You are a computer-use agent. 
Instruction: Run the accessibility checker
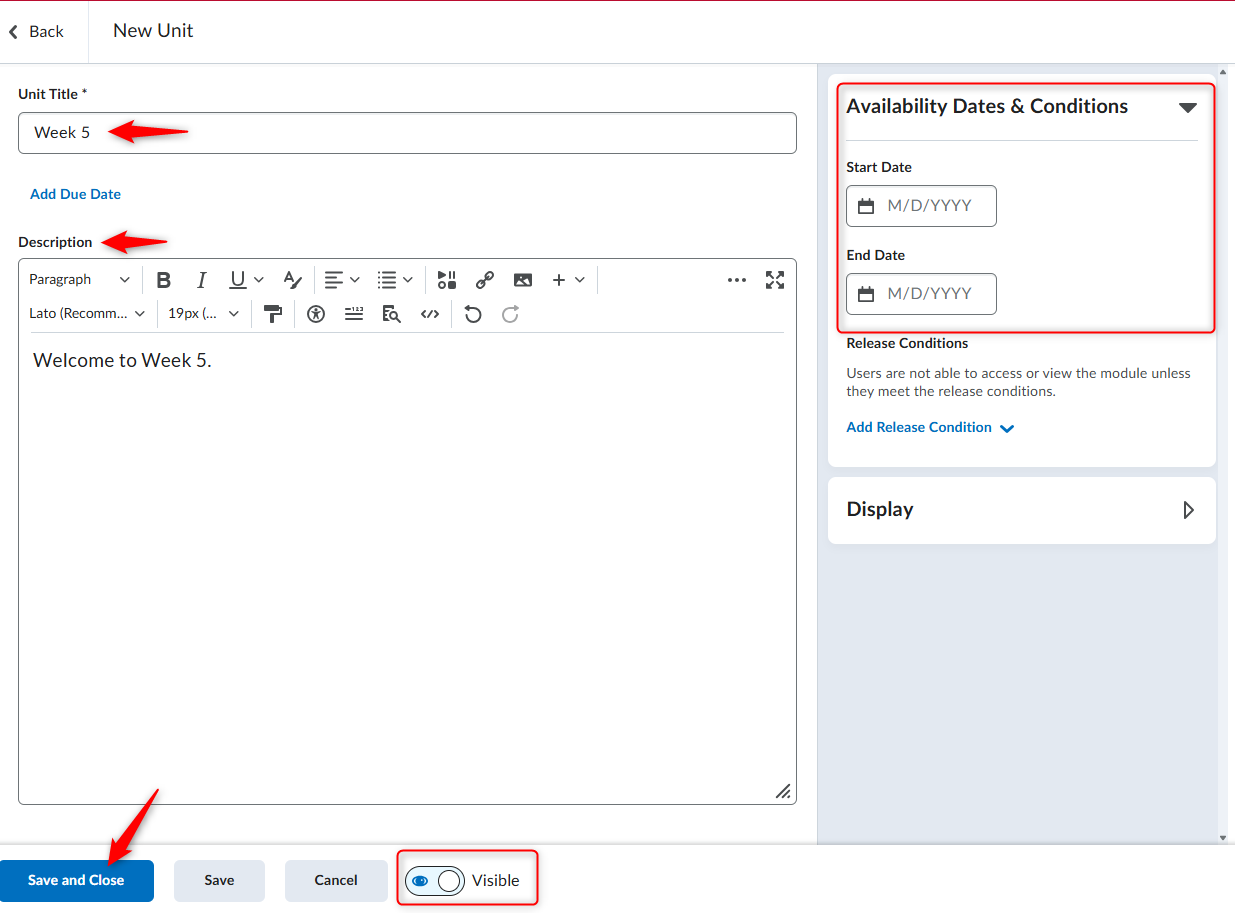click(317, 314)
